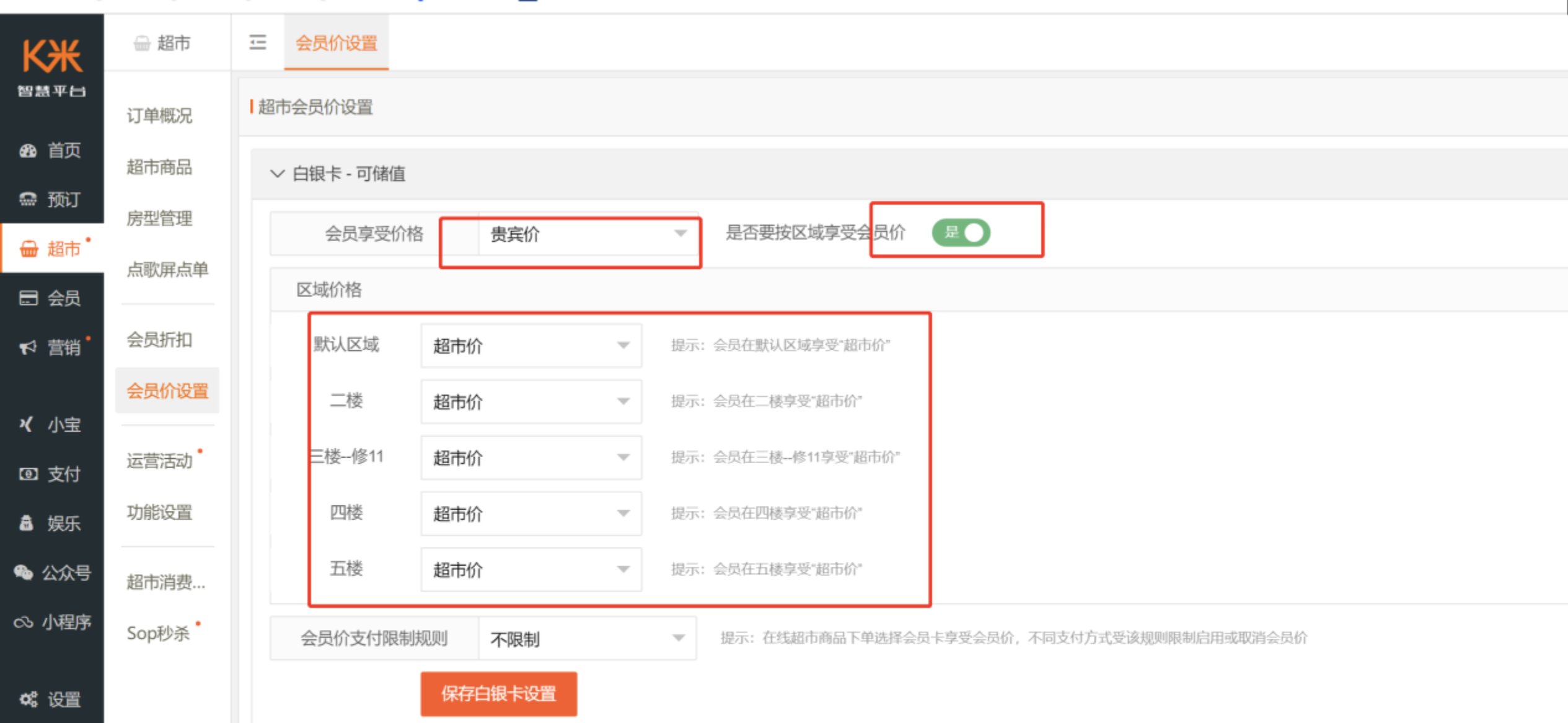Open 小程序 mini-program icon in sidebar
The width and height of the screenshot is (1568, 723).
[x=24, y=622]
